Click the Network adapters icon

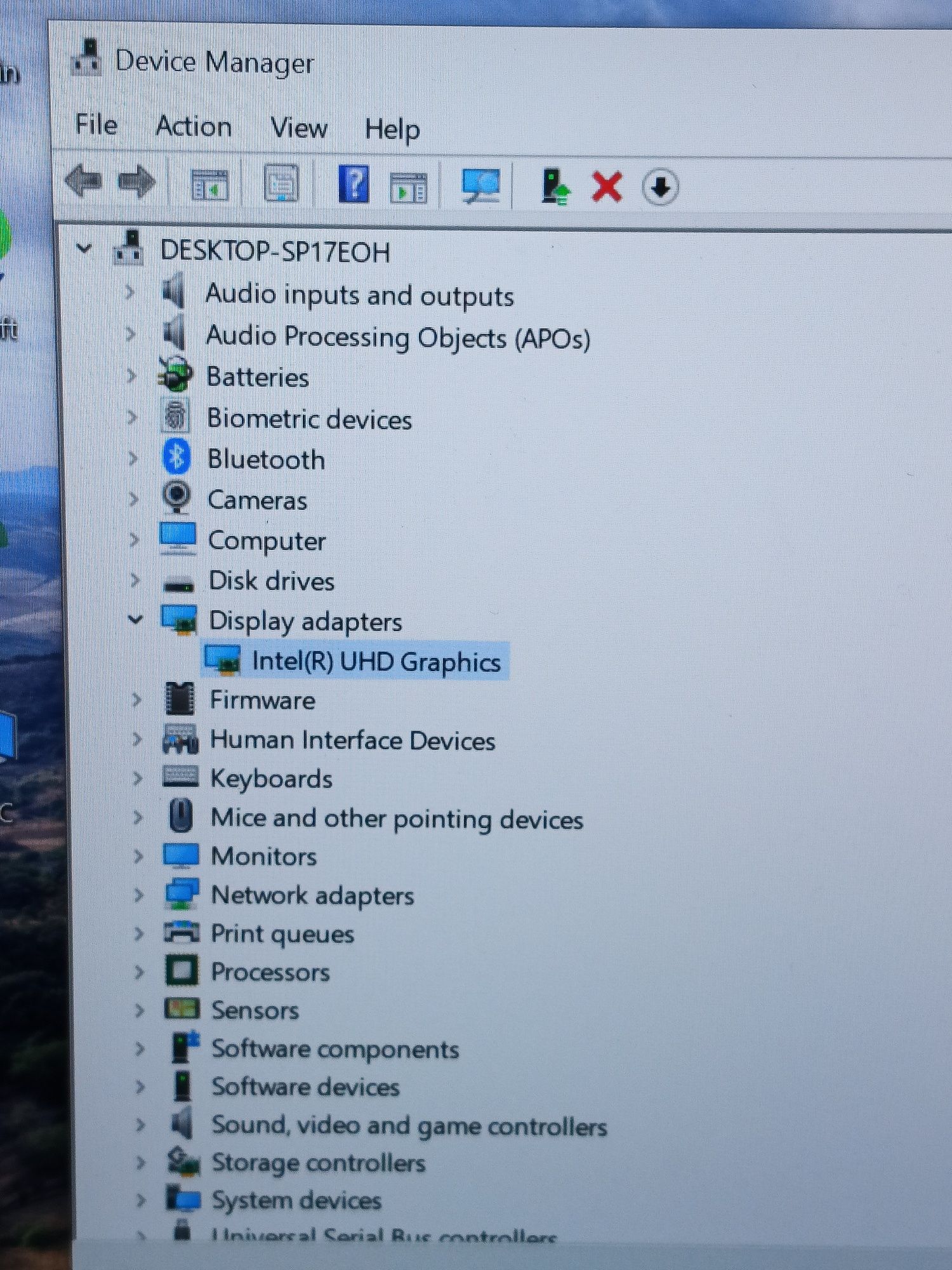pyautogui.click(x=182, y=893)
